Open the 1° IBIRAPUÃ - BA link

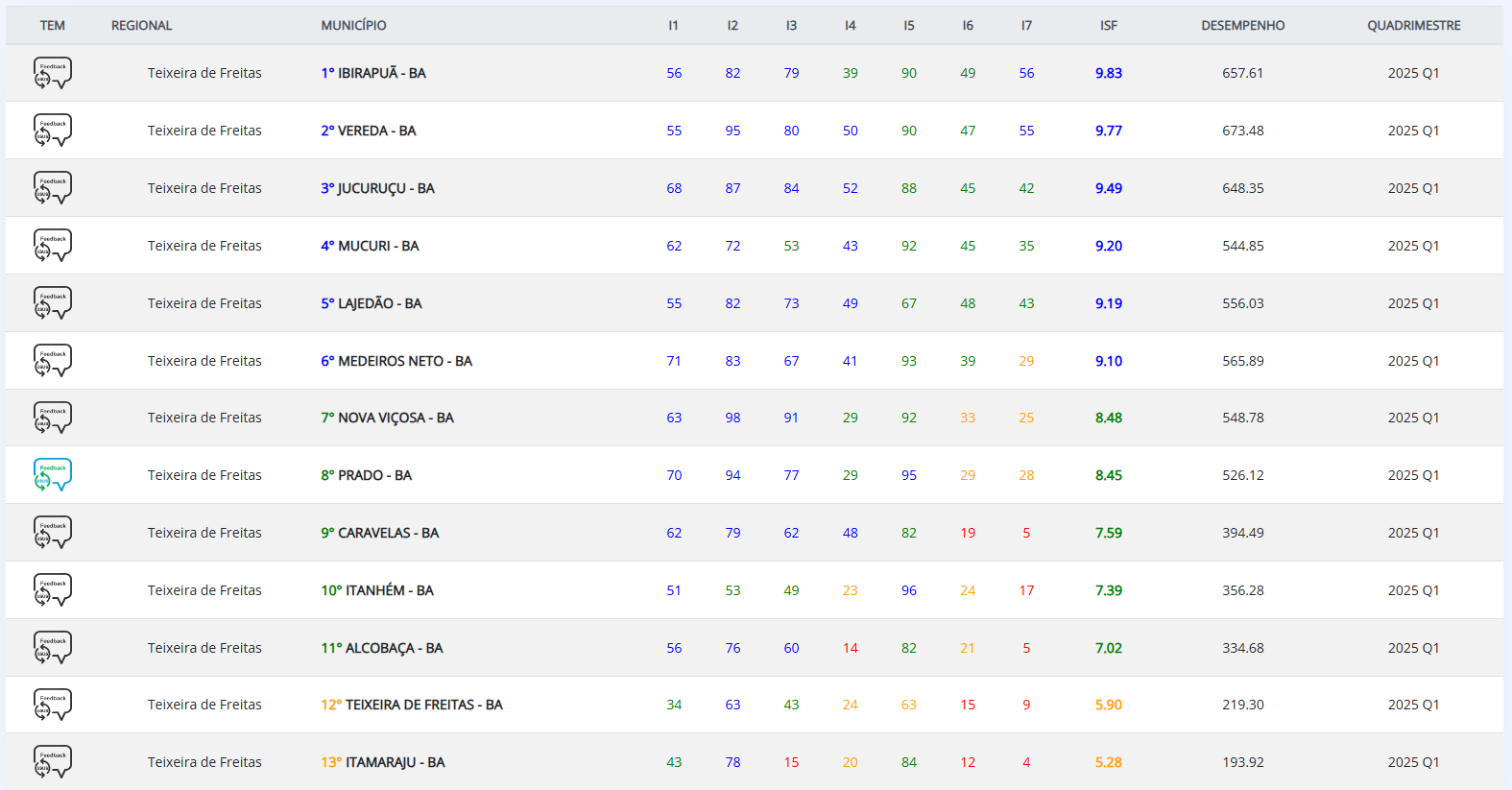373,73
